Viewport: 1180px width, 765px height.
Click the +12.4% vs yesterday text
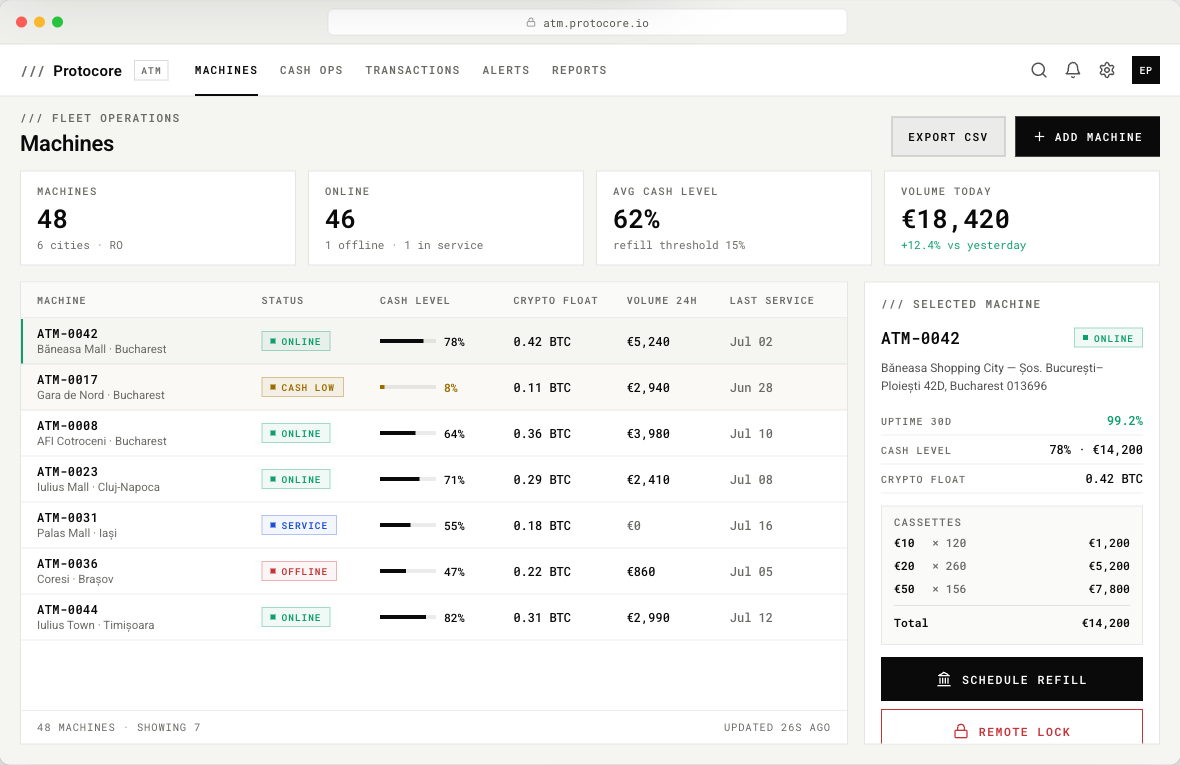pyautogui.click(x=963, y=245)
